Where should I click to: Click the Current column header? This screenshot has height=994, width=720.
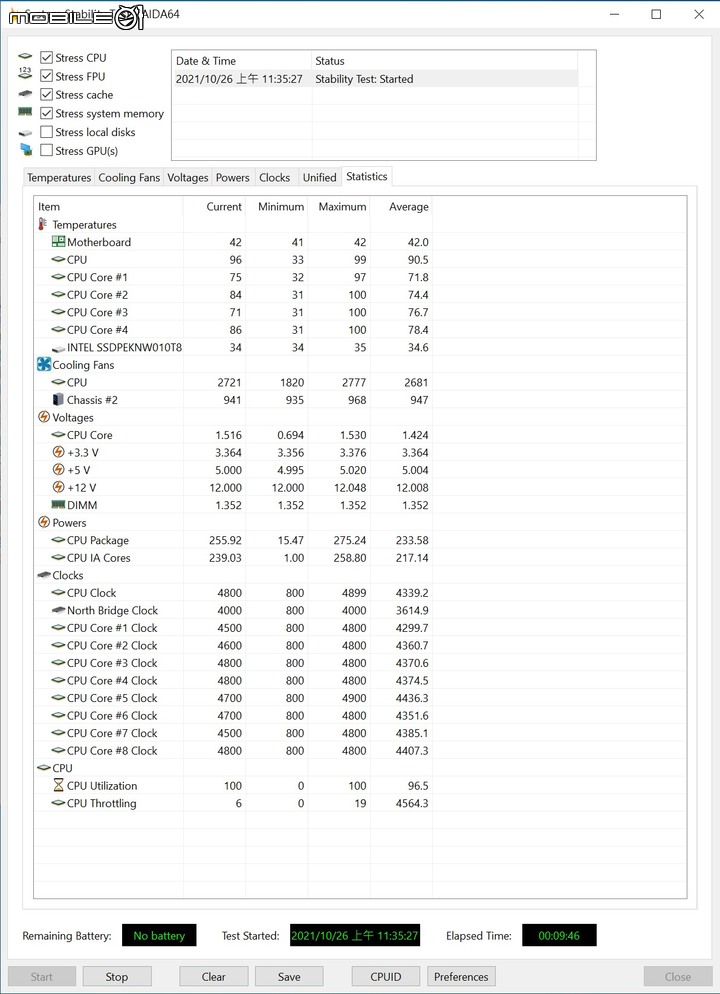[214, 207]
